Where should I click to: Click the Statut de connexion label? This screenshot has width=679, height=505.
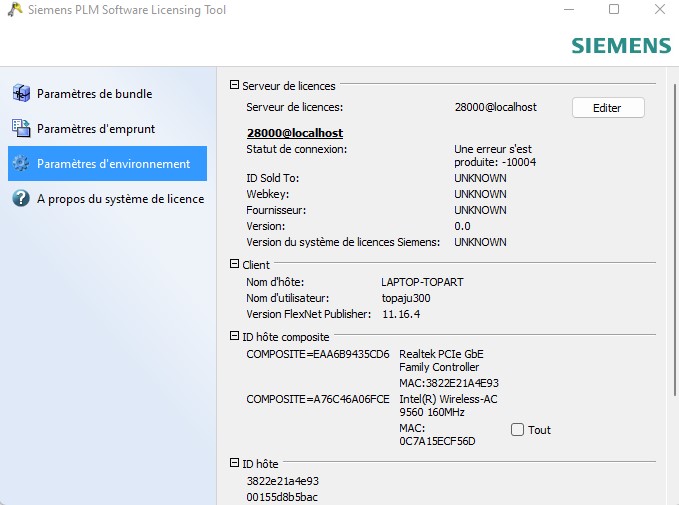coord(297,149)
